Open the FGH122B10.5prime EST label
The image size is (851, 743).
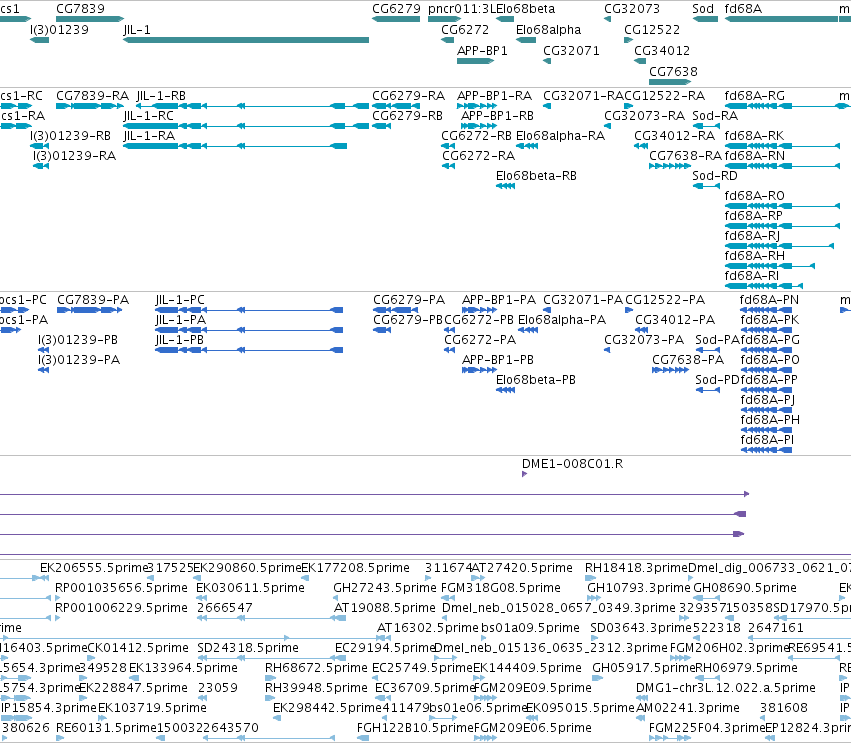(415, 728)
